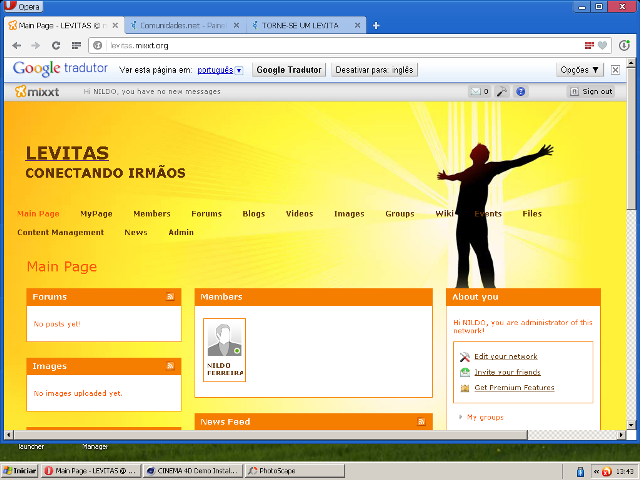Close the Comunidades.net tab
640x480 pixels.
(x=236, y=25)
